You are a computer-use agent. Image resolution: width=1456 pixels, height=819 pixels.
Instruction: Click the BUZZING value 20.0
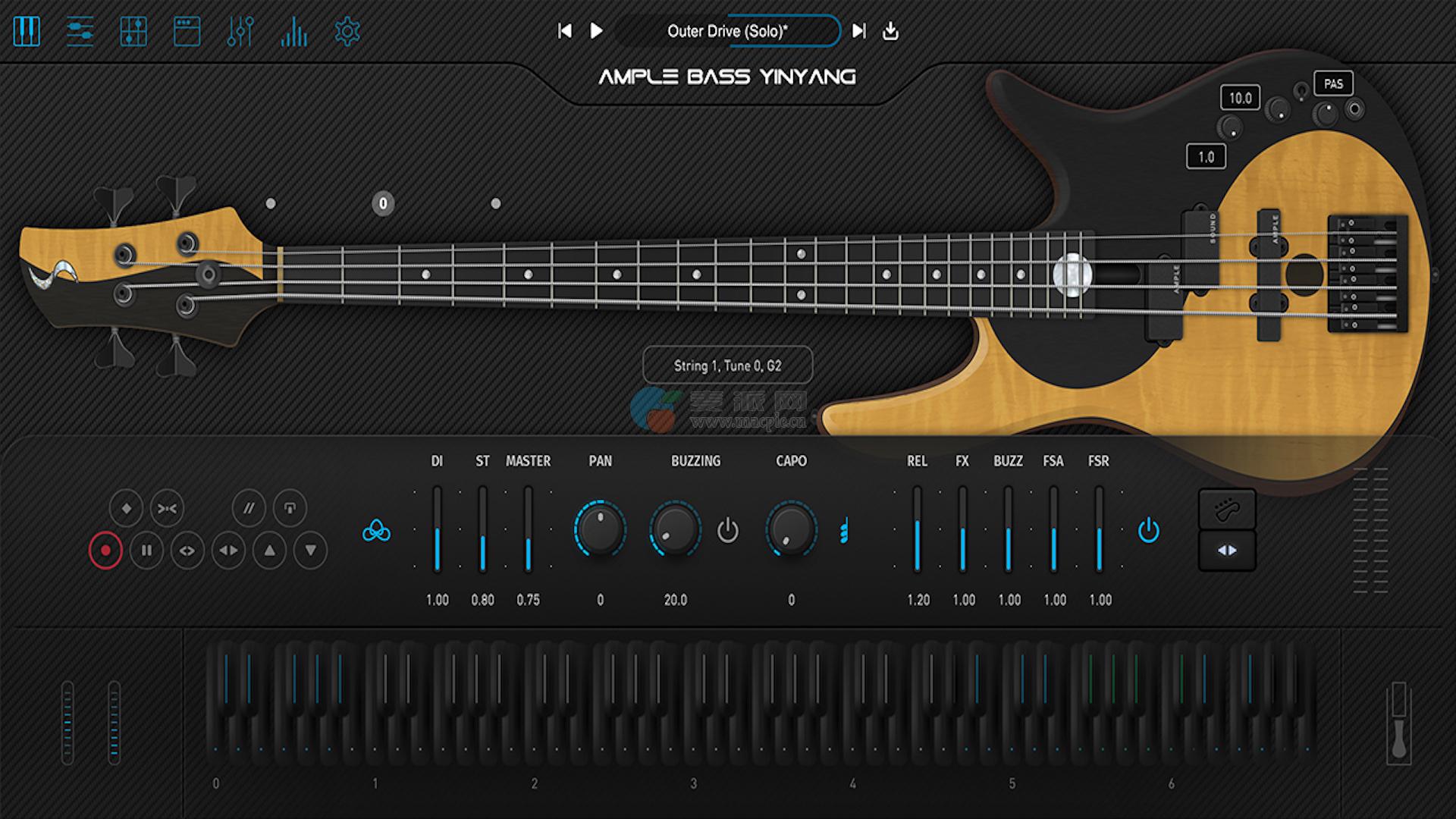675,600
